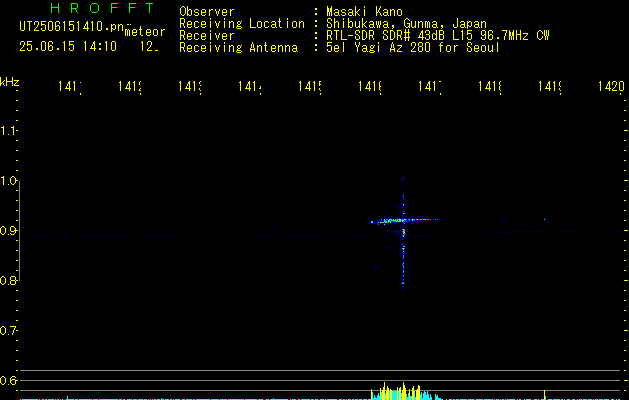Select the receiver text RTL-SDR SDR# 43dB L15 96.7MHz CW
This screenshot has height=400, width=629.
click(x=438, y=36)
